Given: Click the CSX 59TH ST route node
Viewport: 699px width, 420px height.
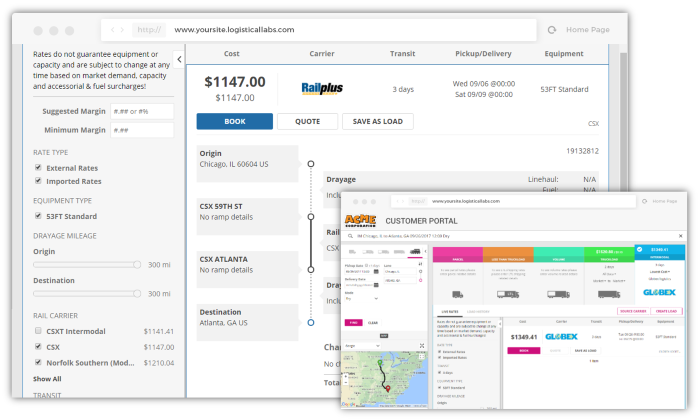Looking at the screenshot, I should (311, 217).
